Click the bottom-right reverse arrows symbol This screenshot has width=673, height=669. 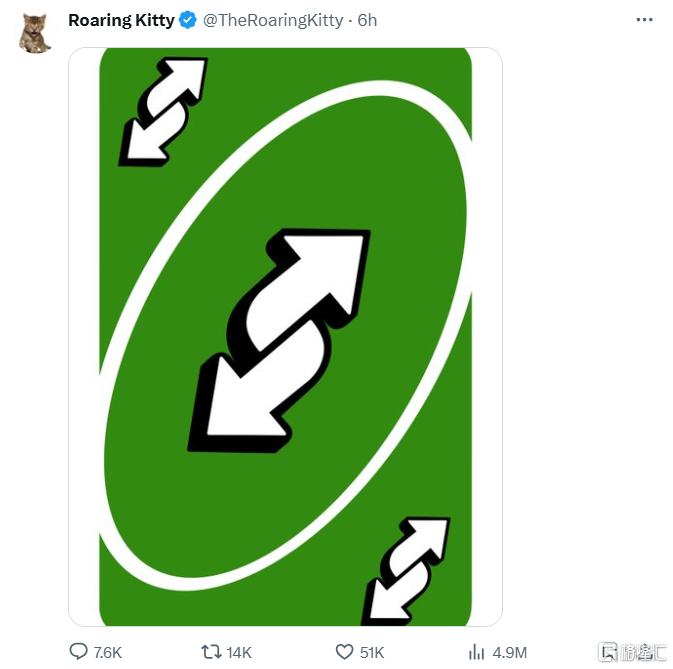click(405, 571)
